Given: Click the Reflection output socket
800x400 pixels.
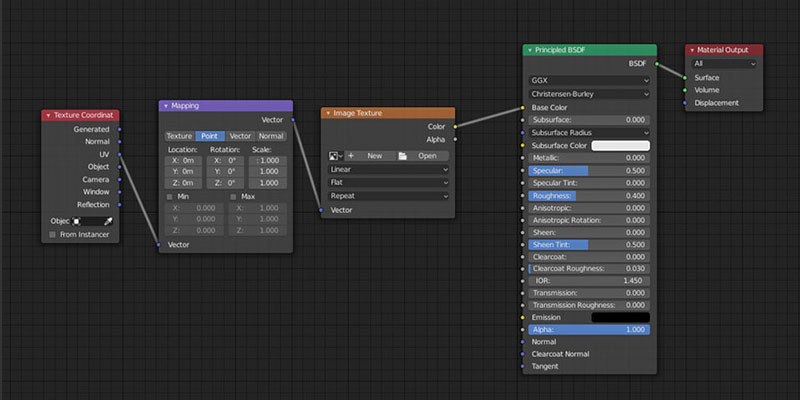Looking at the screenshot, I should tap(119, 205).
